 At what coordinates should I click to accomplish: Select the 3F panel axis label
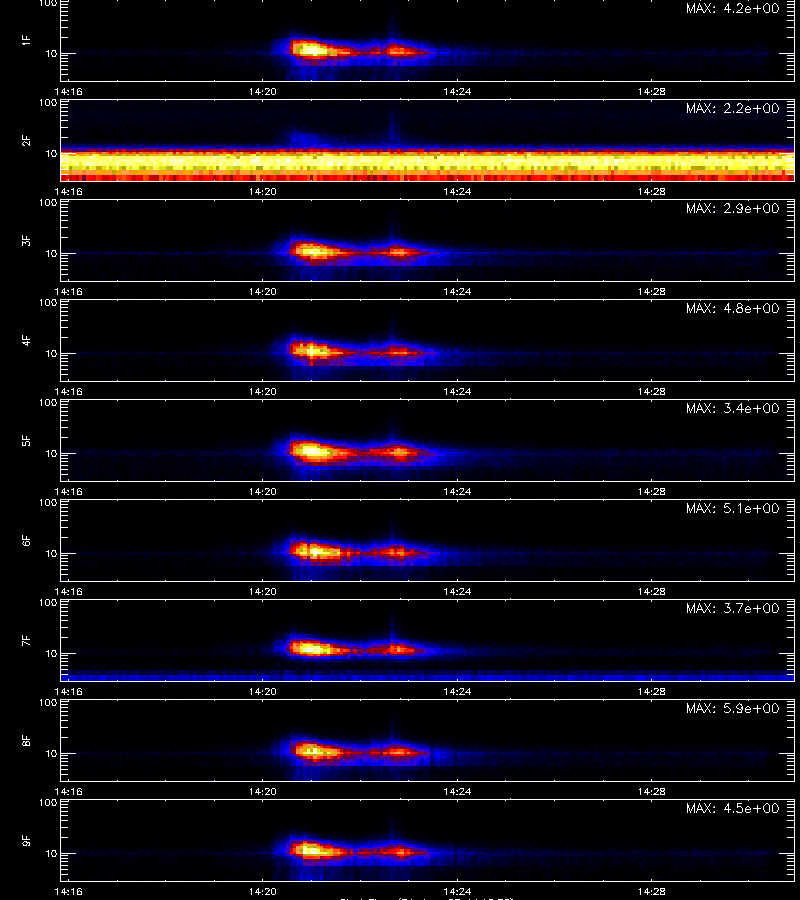26,240
